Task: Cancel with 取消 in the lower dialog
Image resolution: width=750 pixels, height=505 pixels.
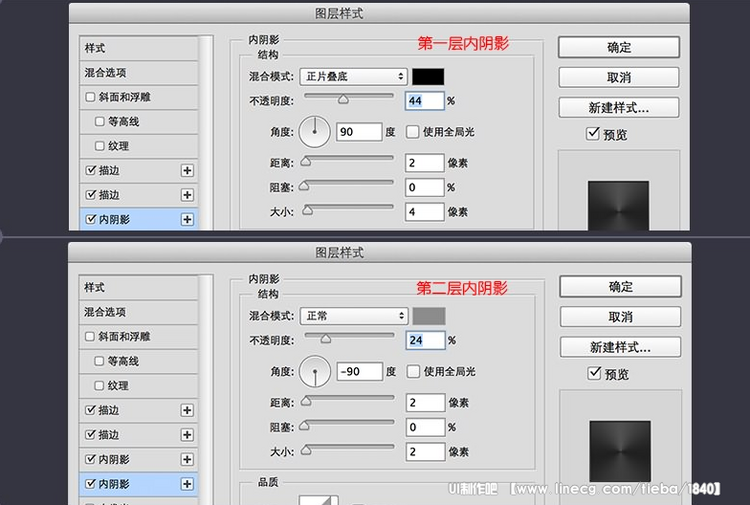Action: click(x=620, y=317)
